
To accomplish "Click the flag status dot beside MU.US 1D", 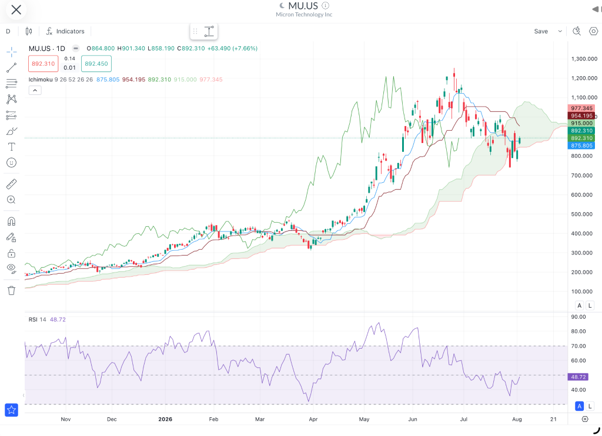I will point(76,48).
